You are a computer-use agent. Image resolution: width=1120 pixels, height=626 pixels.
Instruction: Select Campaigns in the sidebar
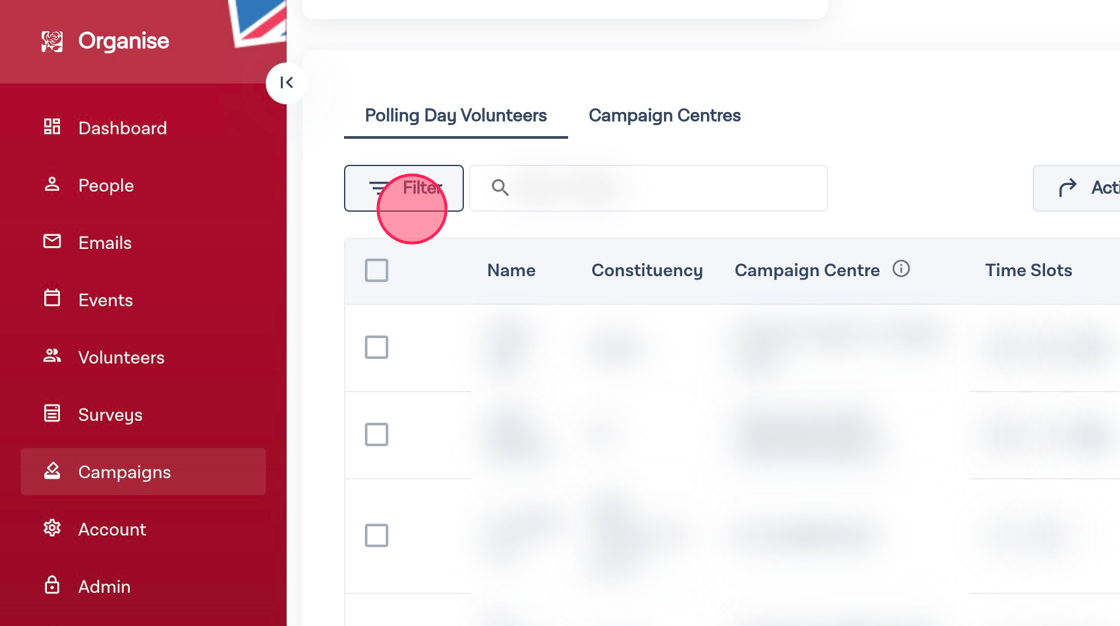click(124, 472)
